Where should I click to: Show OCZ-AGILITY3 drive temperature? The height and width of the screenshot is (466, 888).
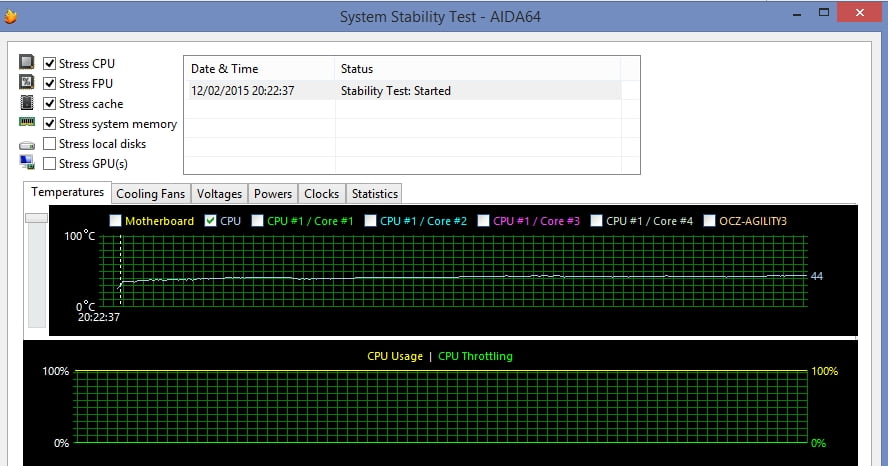pos(709,220)
